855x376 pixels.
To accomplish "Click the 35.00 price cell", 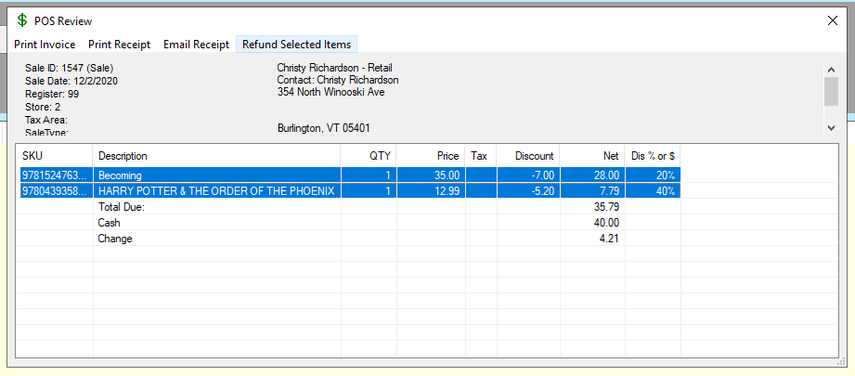I will coord(431,175).
